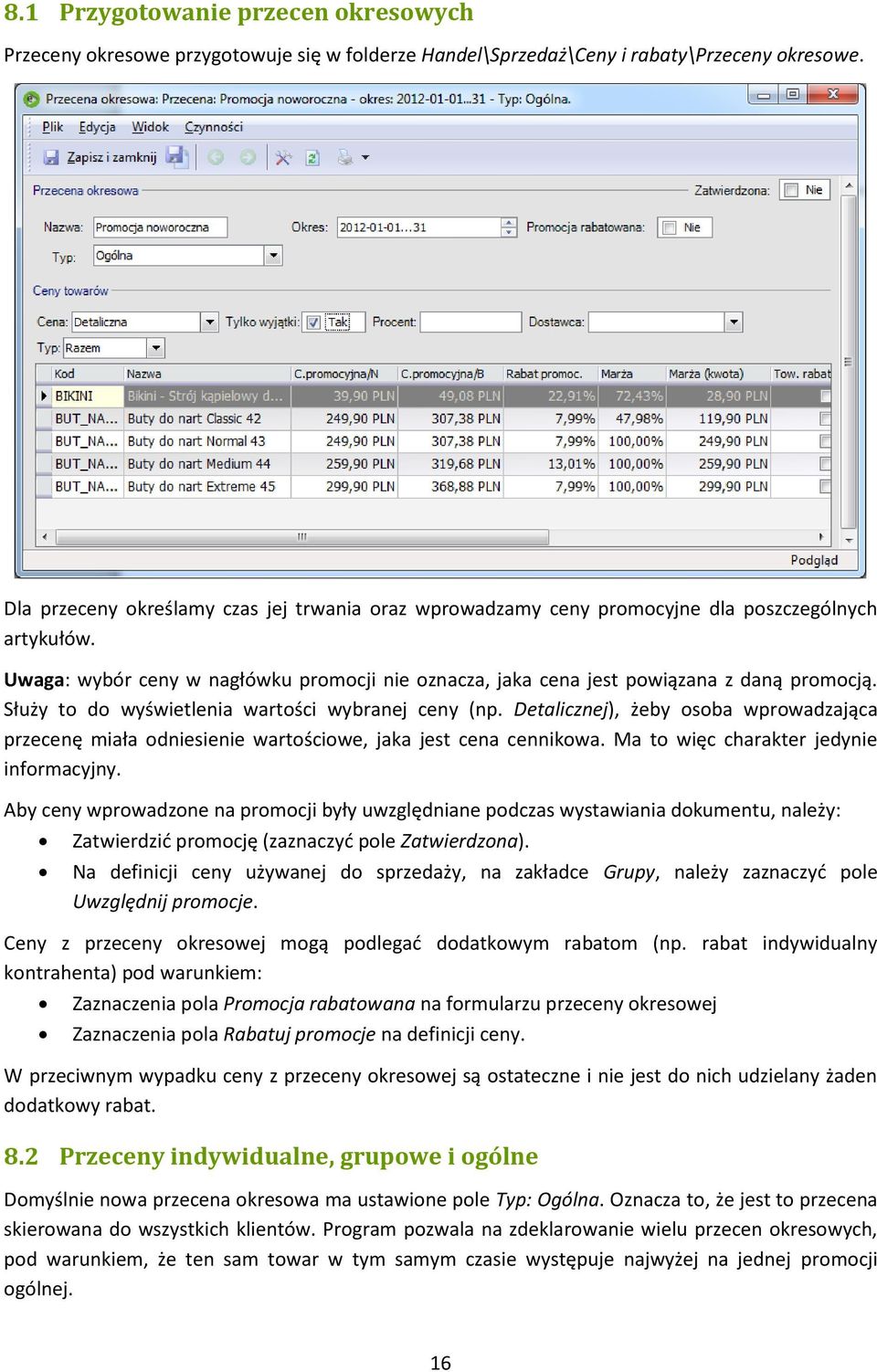Screen dimensions: 877x1372
Task: Click the row indicator arrow beside BIKINI
Action: [x=43, y=396]
